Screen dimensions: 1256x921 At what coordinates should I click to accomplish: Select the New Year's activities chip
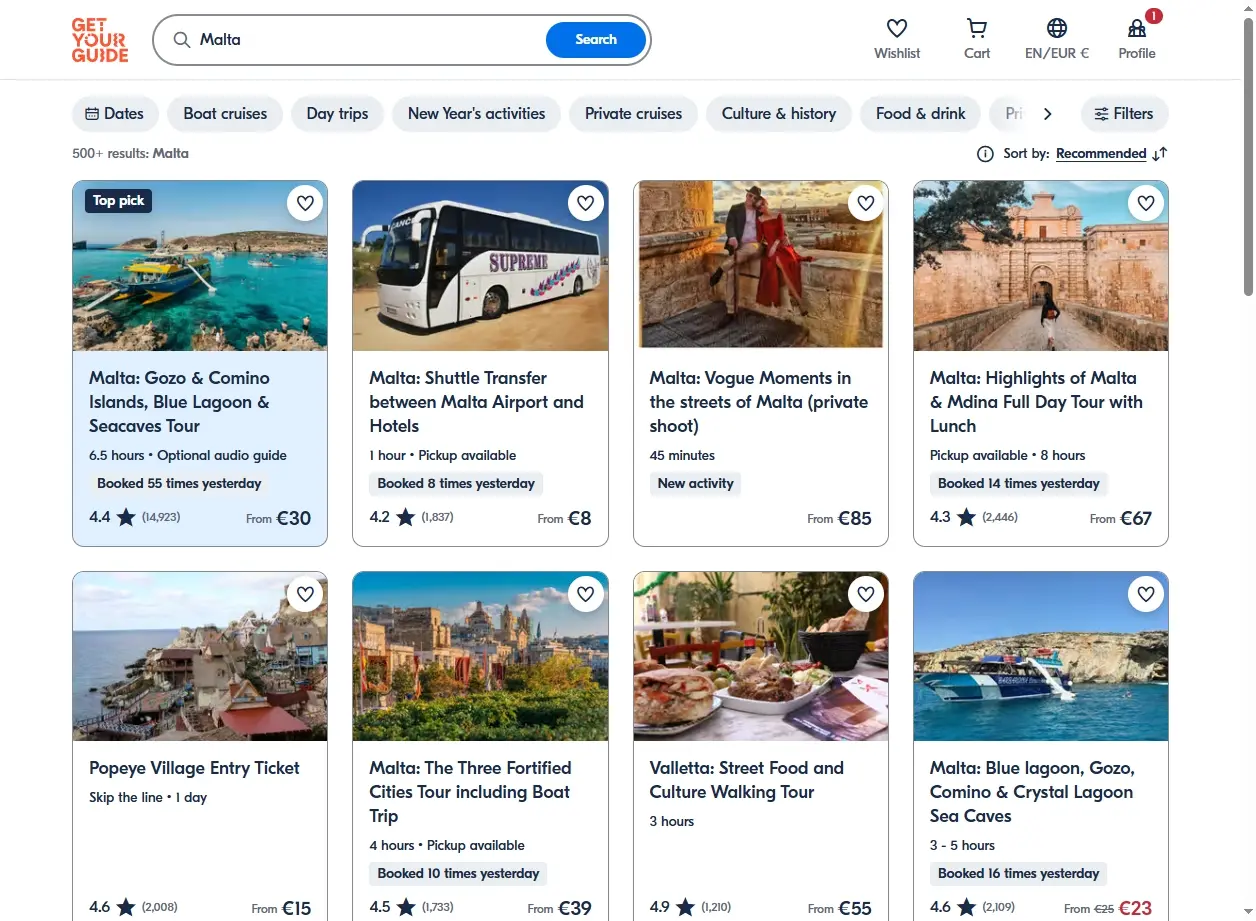coord(476,114)
